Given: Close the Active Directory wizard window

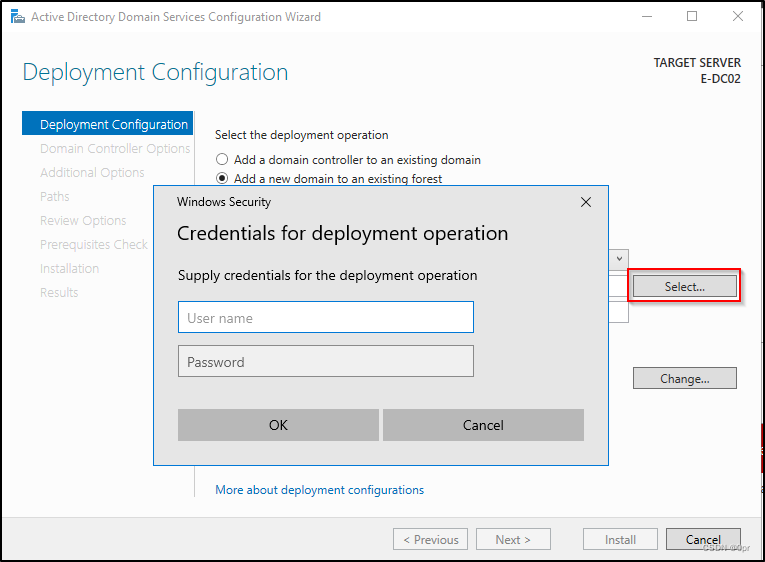Looking at the screenshot, I should point(738,17).
